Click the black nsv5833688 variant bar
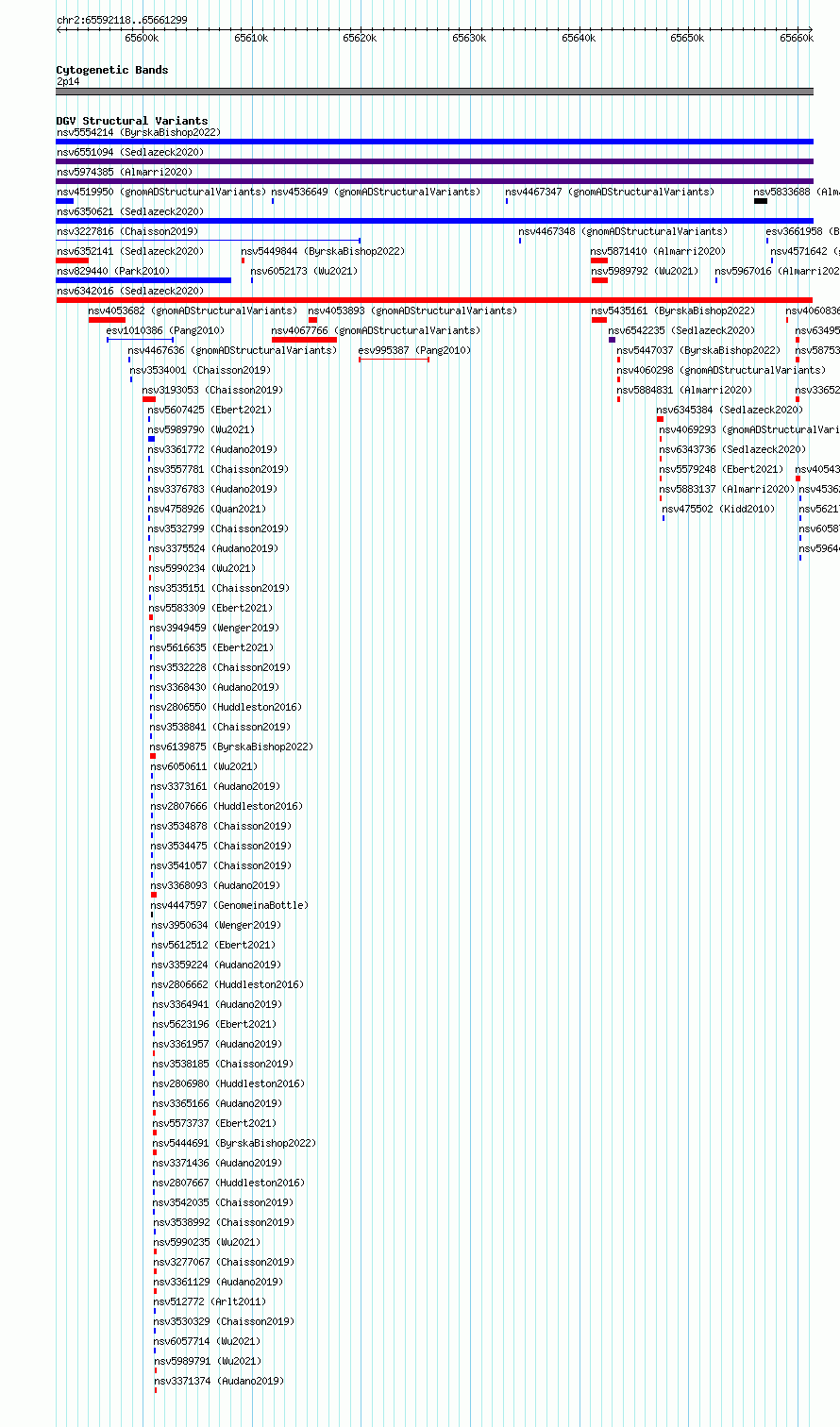Screen dimensions: 840x1427 point(761,201)
